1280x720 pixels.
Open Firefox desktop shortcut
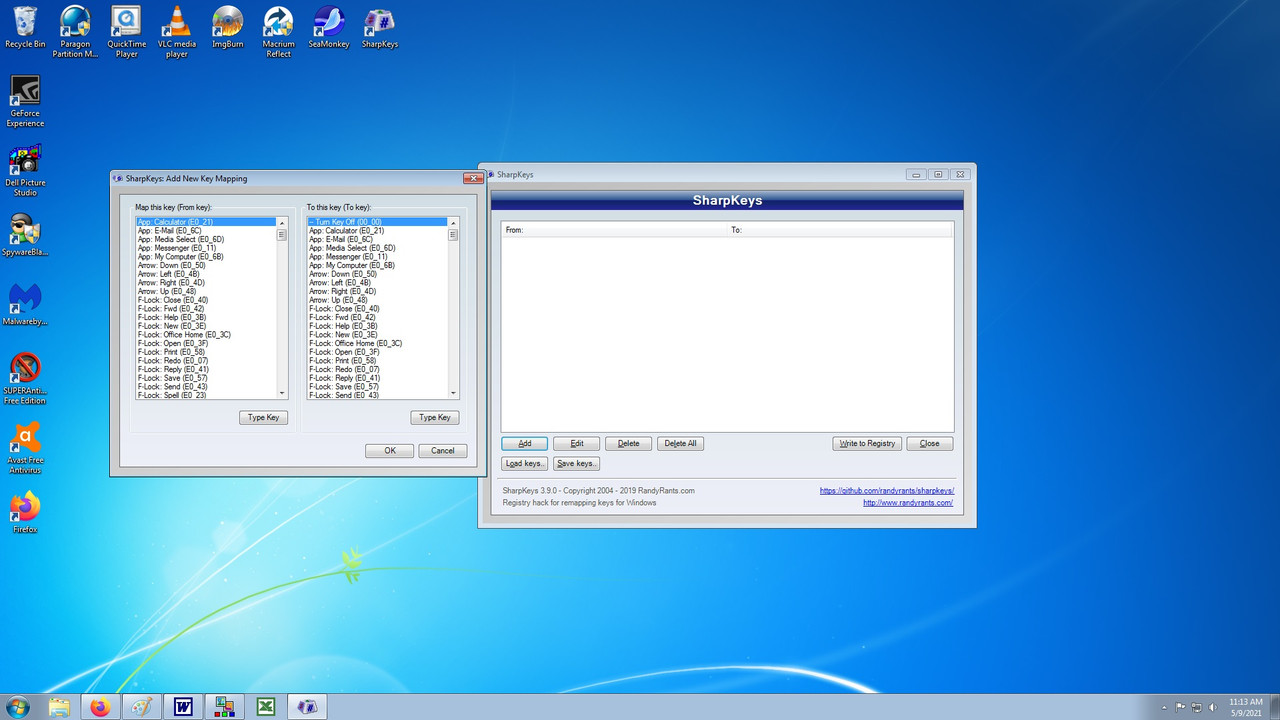click(x=25, y=512)
